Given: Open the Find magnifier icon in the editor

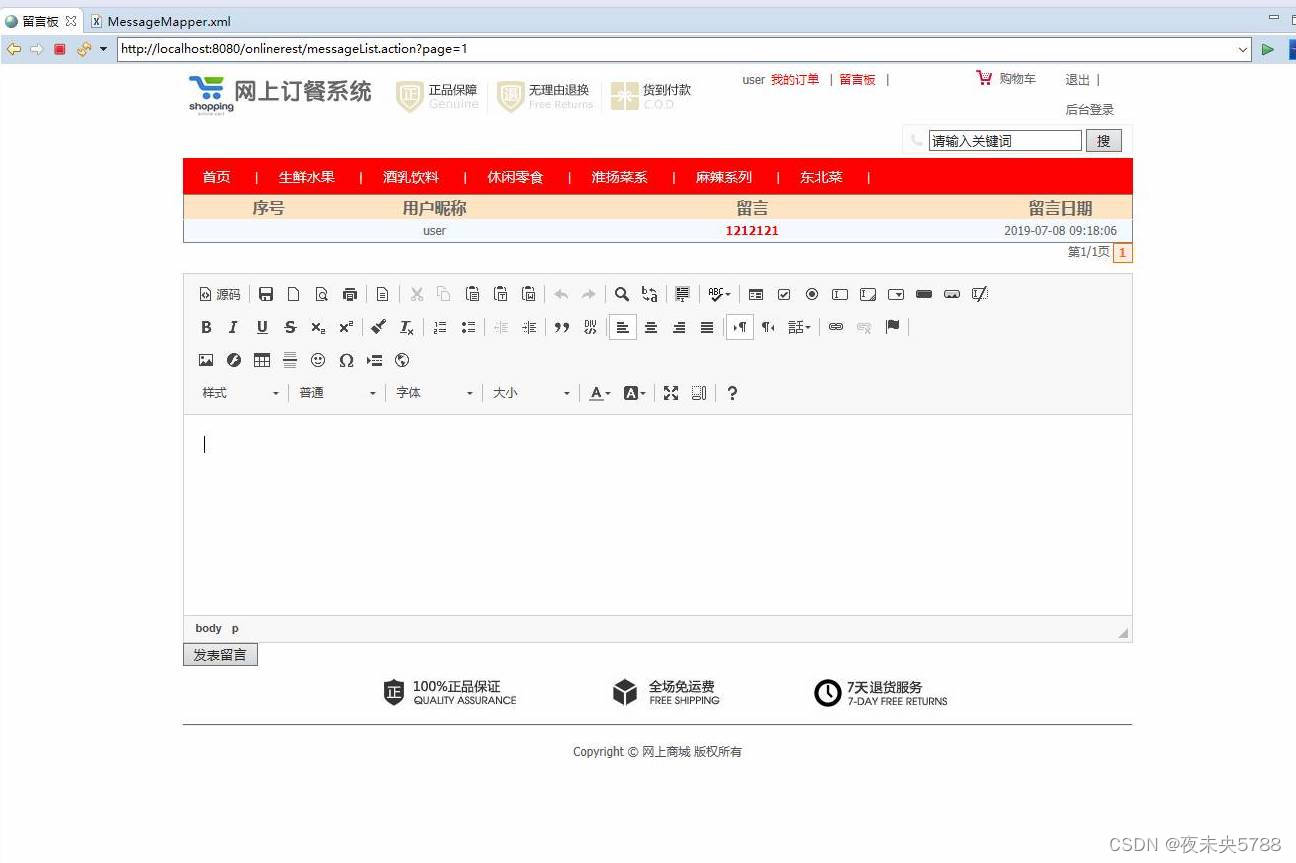Looking at the screenshot, I should tap(622, 294).
